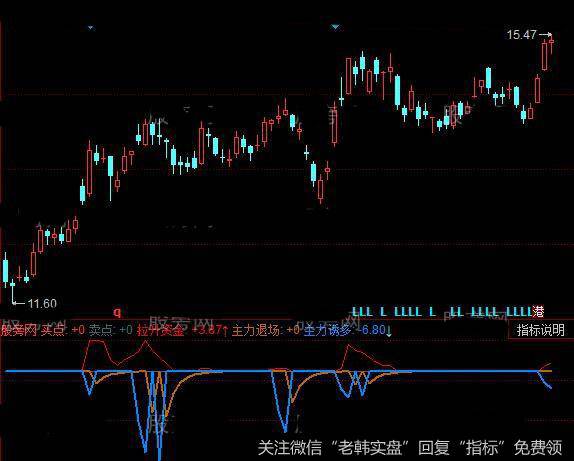Viewport: 574px width, 461px height.
Task: Click the -6.80 主力诱多 value
Action: 371,330
